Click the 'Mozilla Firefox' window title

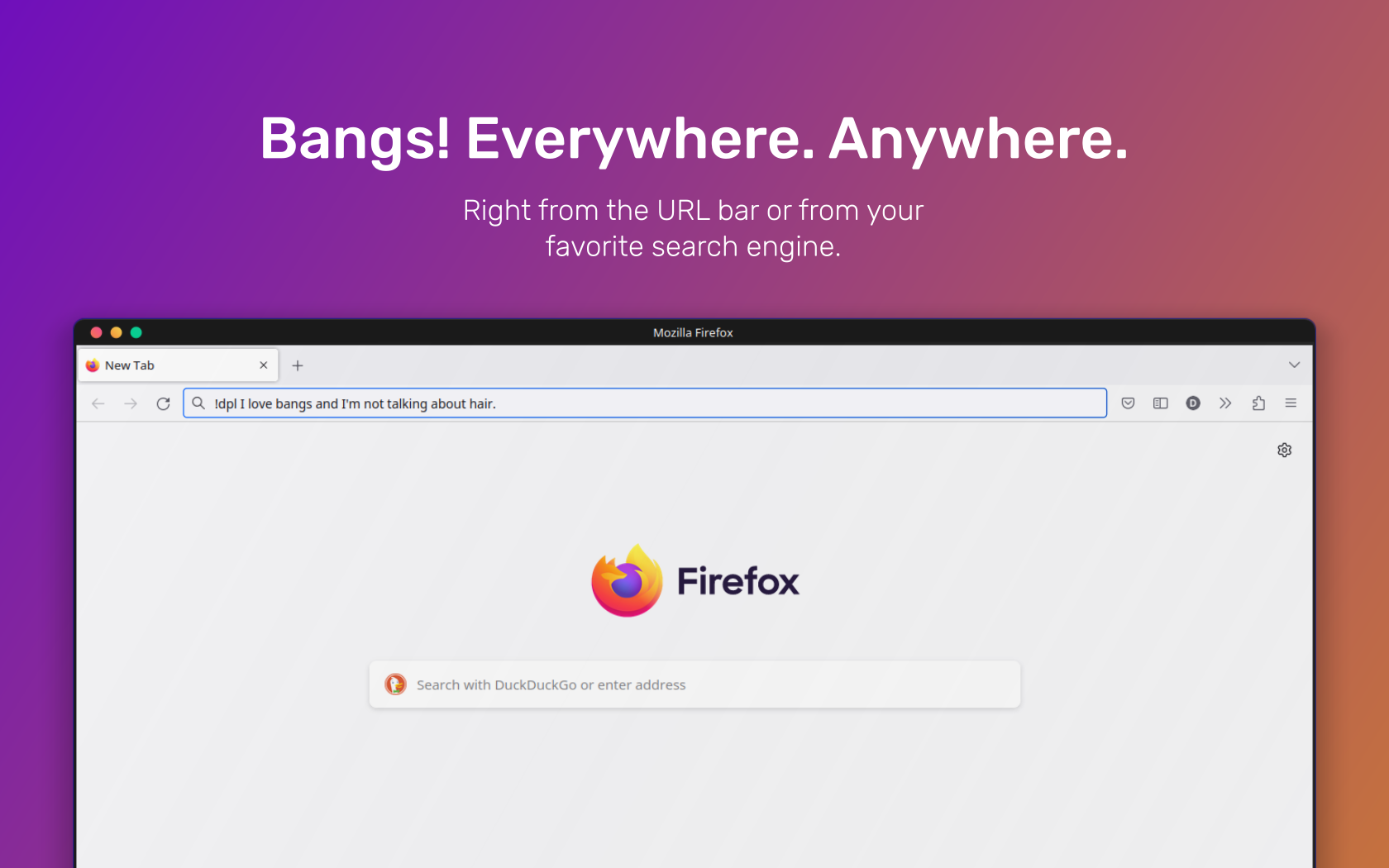click(x=693, y=332)
